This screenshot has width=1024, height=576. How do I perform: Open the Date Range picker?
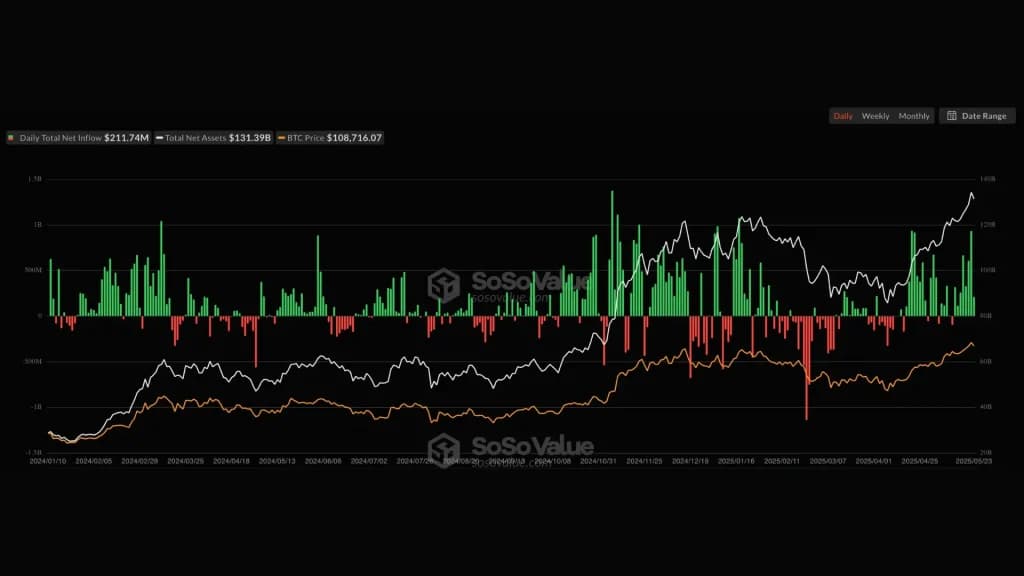coord(977,116)
